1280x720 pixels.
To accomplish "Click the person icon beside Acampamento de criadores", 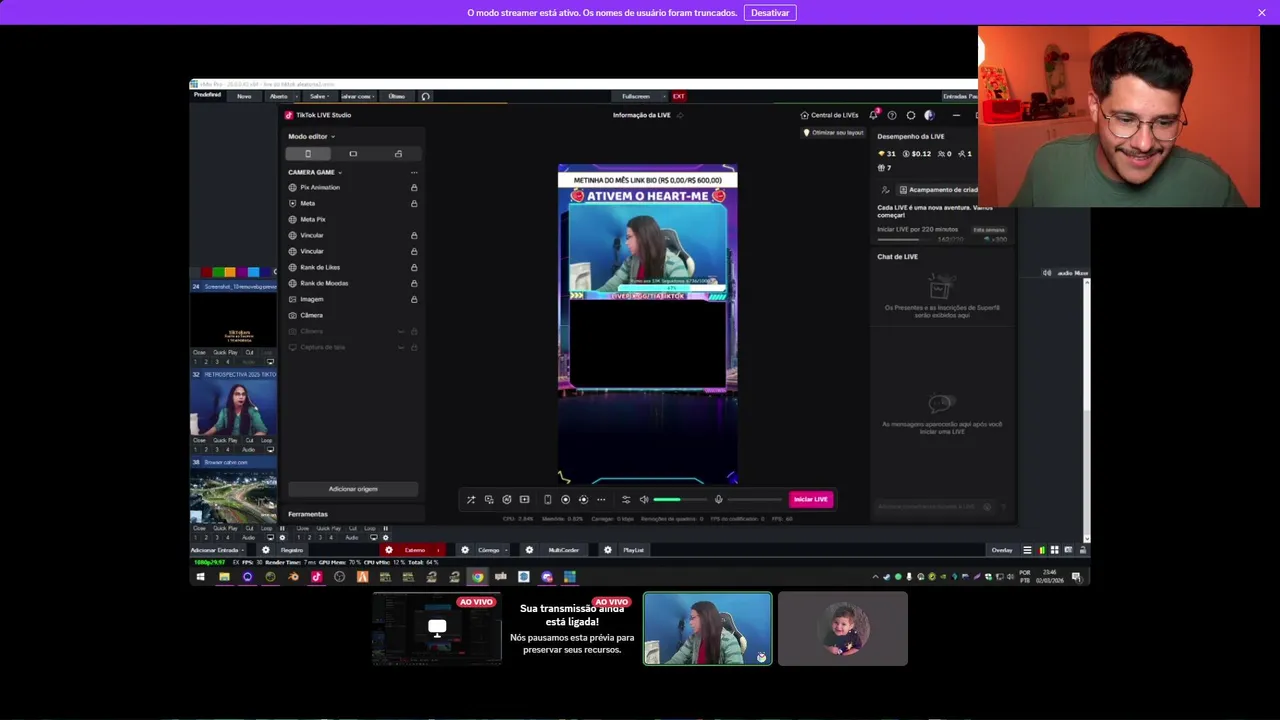I will pyautogui.click(x=886, y=190).
